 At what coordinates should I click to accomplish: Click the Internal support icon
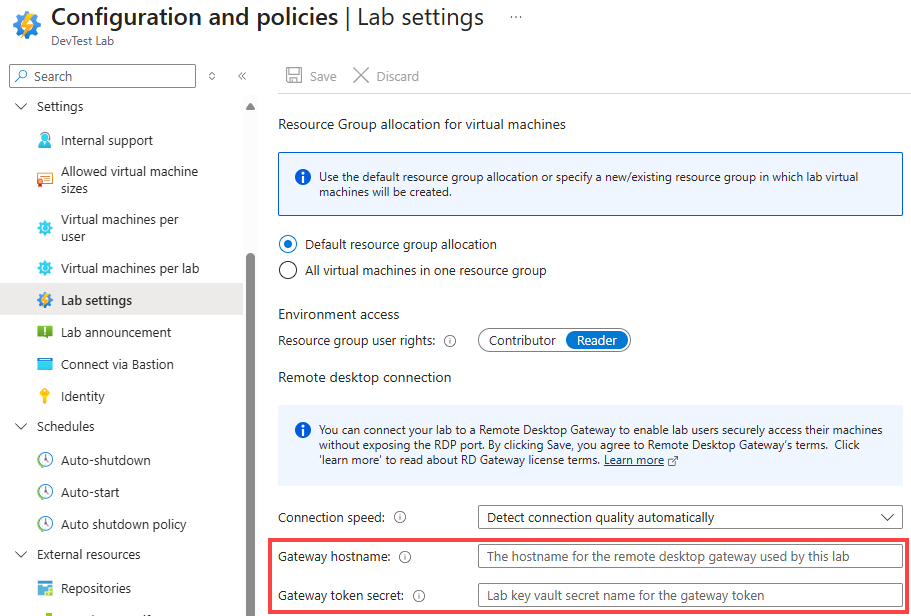point(45,140)
